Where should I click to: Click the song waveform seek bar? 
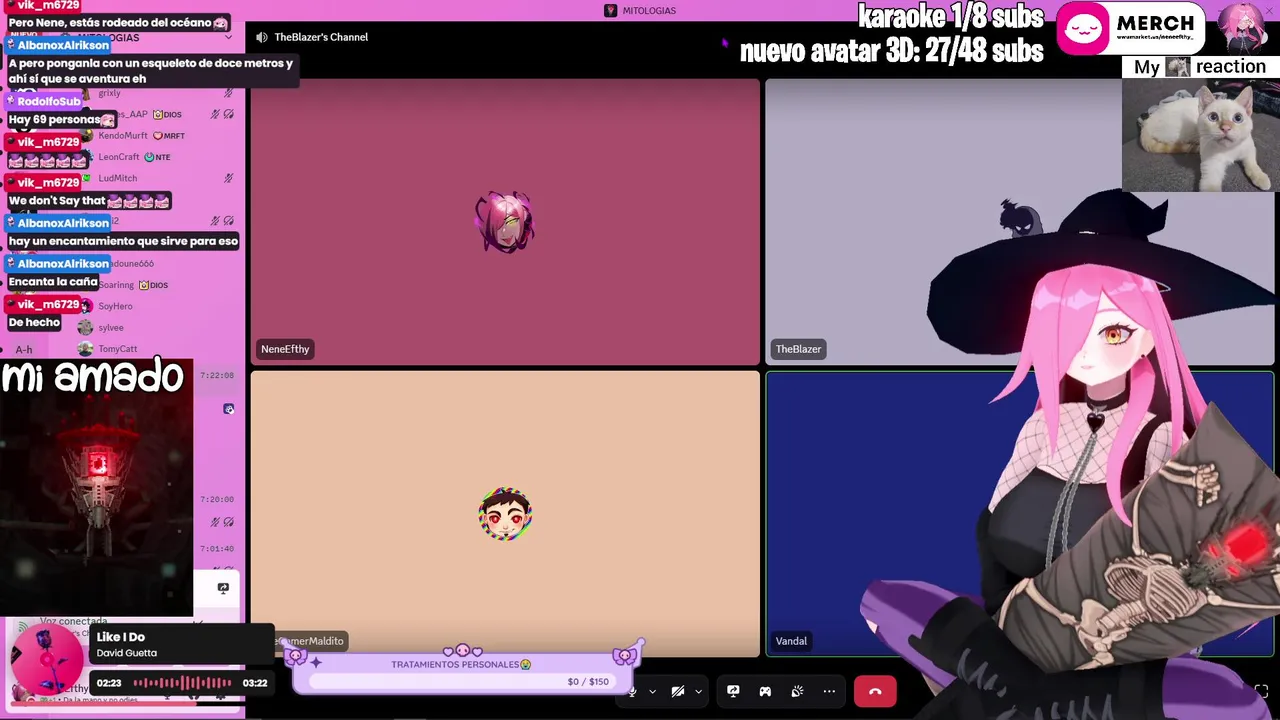pos(182,683)
